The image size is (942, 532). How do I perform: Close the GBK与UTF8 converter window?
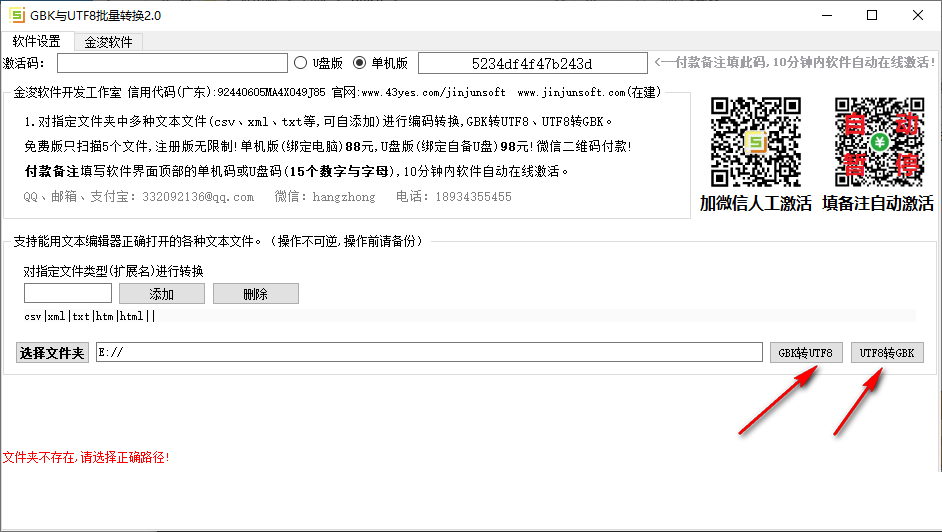point(918,15)
